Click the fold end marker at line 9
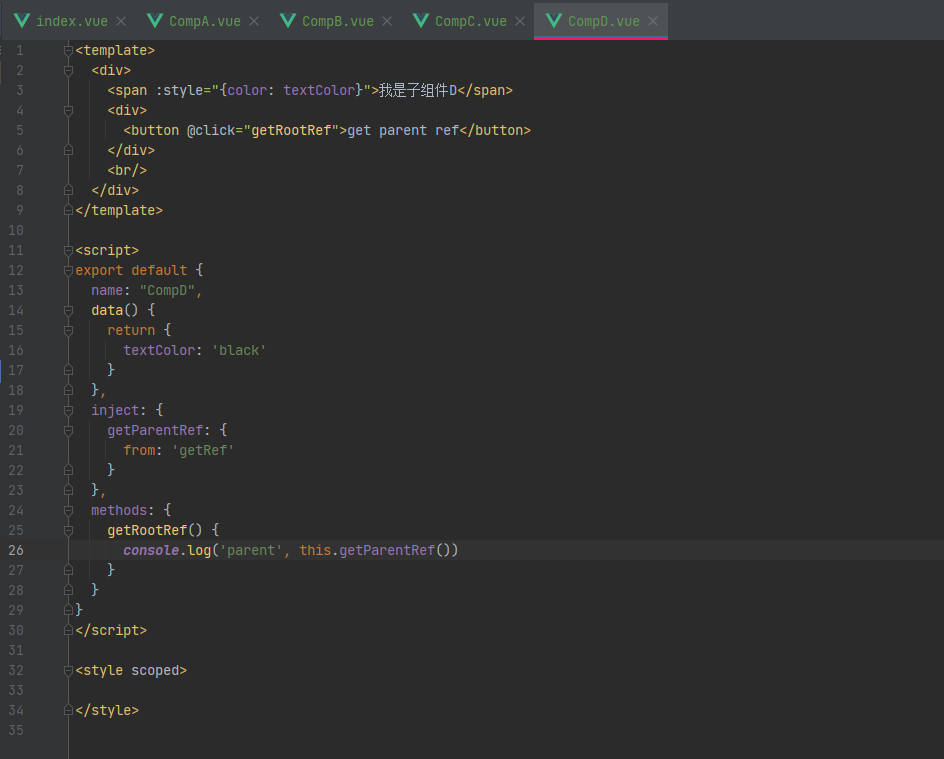 69,210
